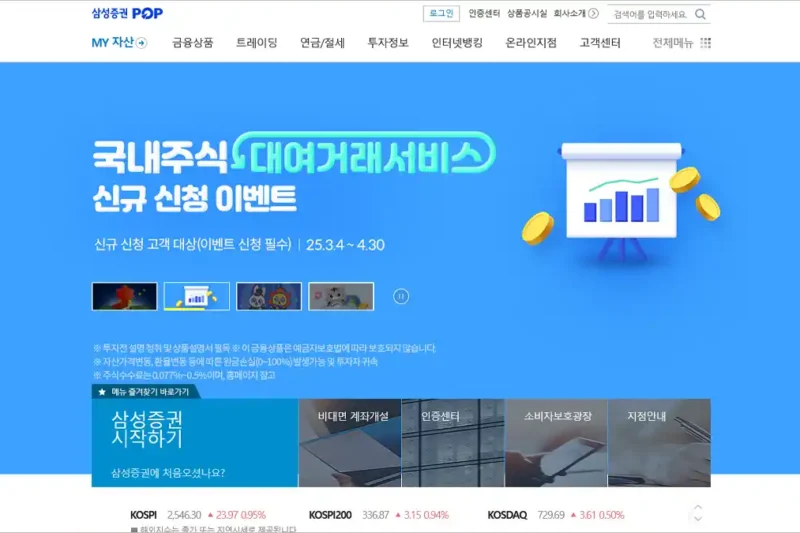800x533 pixels.
Task: Click the KOSDAQ index label
Action: point(507,515)
